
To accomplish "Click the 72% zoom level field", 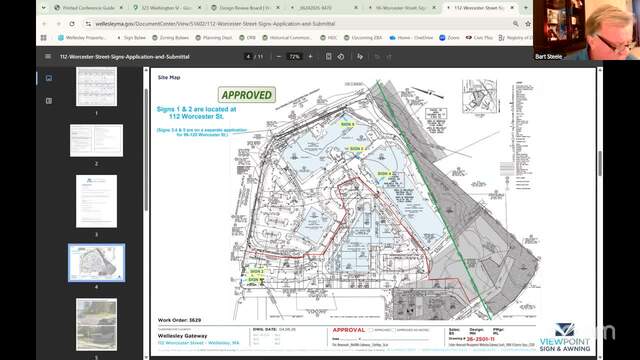I will (x=294, y=56).
